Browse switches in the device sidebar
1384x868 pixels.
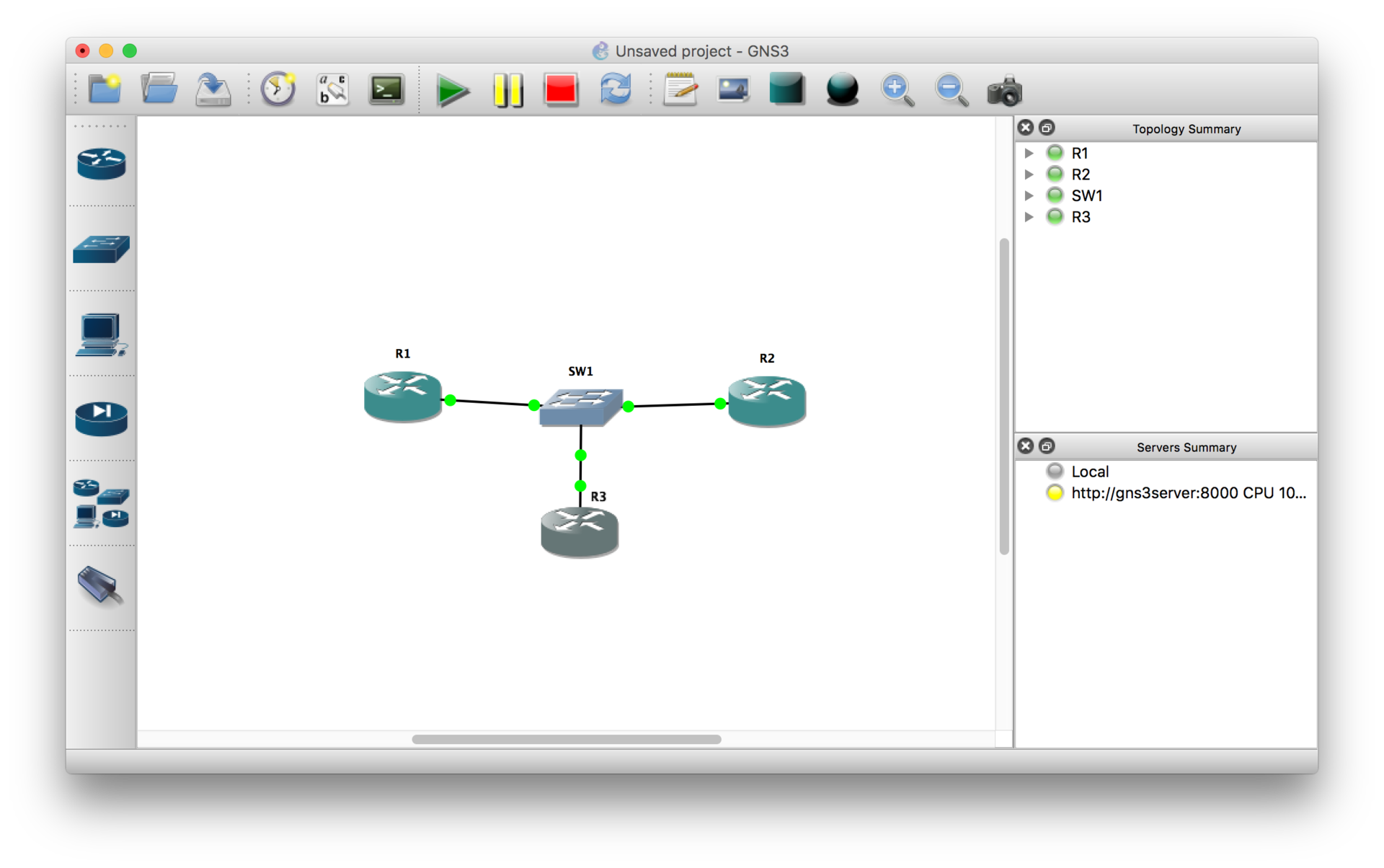[x=102, y=249]
